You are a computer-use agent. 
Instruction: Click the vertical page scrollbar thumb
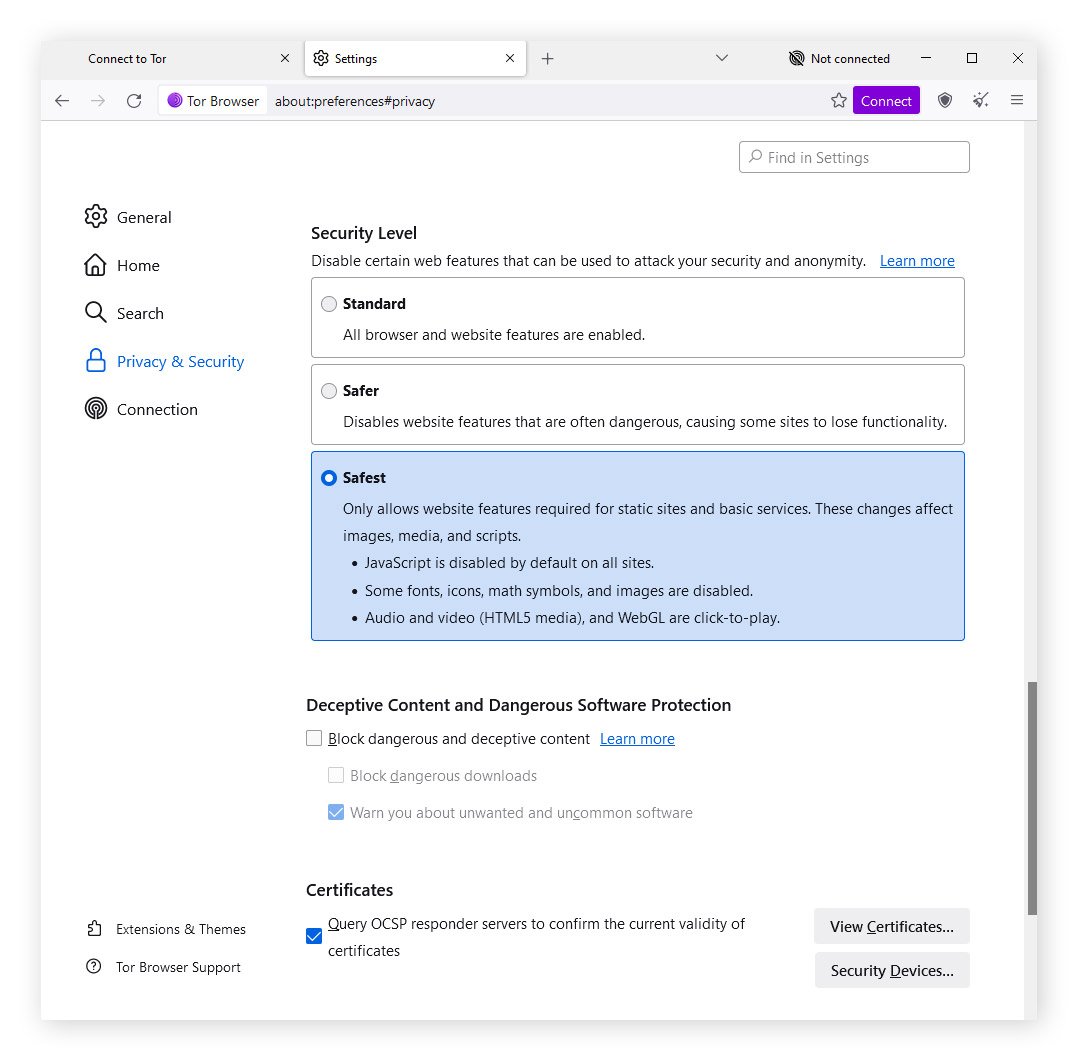point(1031,798)
